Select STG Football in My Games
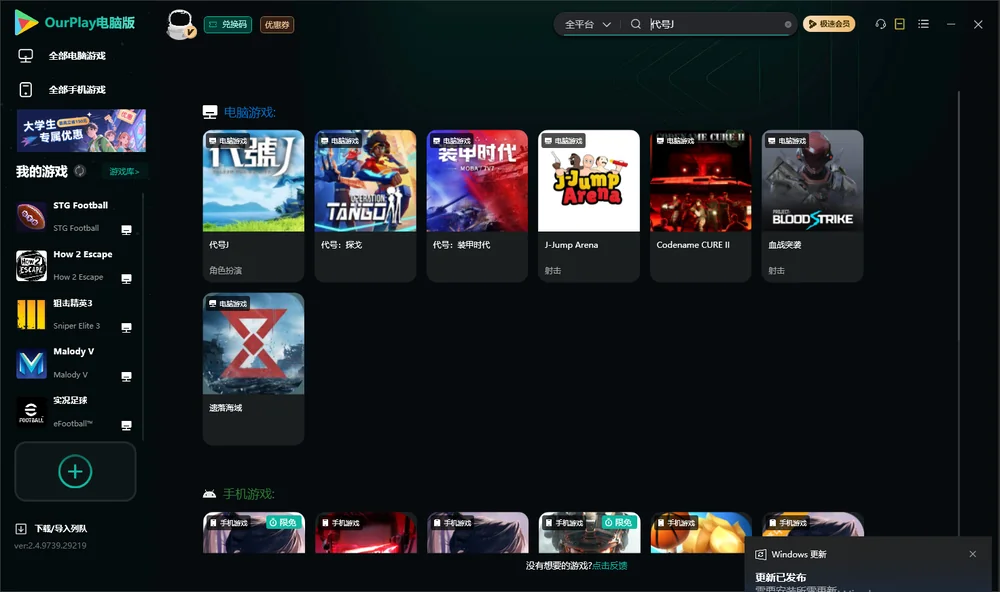Screen dimensions: 1000x592 point(75,216)
